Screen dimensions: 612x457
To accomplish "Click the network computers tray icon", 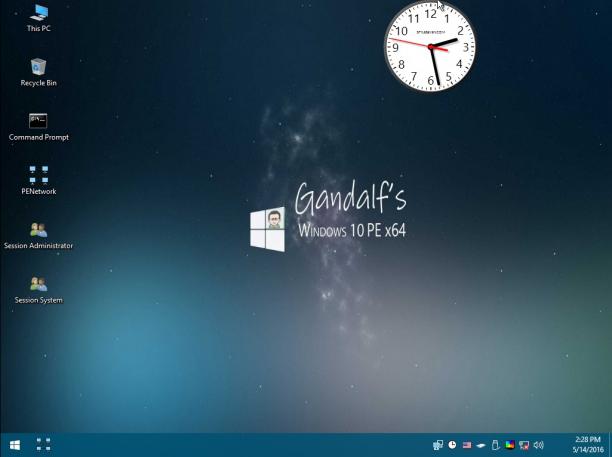I will coord(438,445).
